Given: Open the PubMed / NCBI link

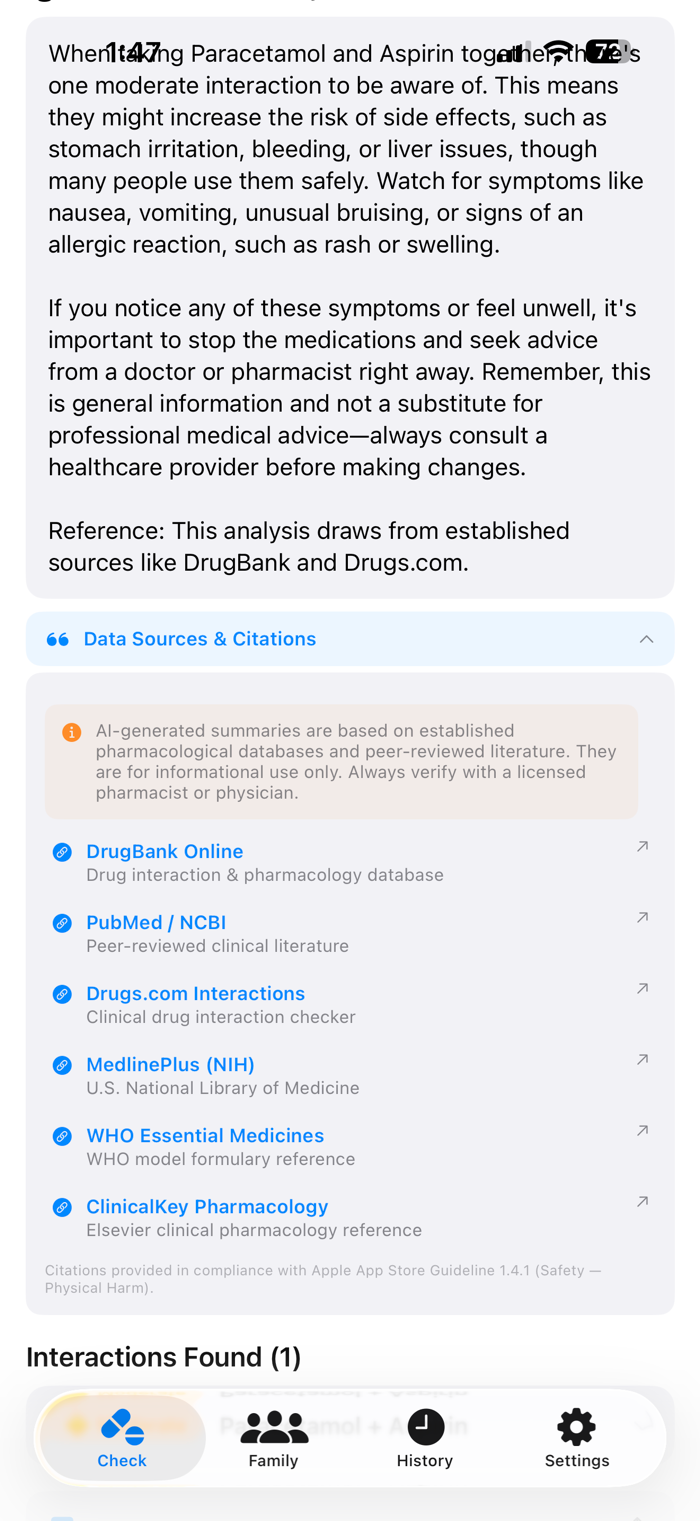Looking at the screenshot, I should pyautogui.click(x=156, y=922).
